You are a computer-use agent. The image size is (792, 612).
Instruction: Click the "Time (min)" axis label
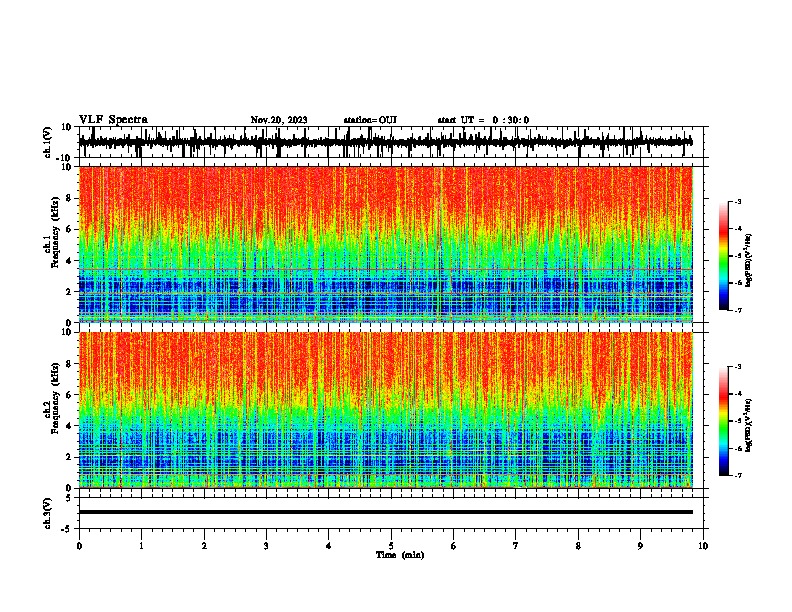(x=400, y=555)
